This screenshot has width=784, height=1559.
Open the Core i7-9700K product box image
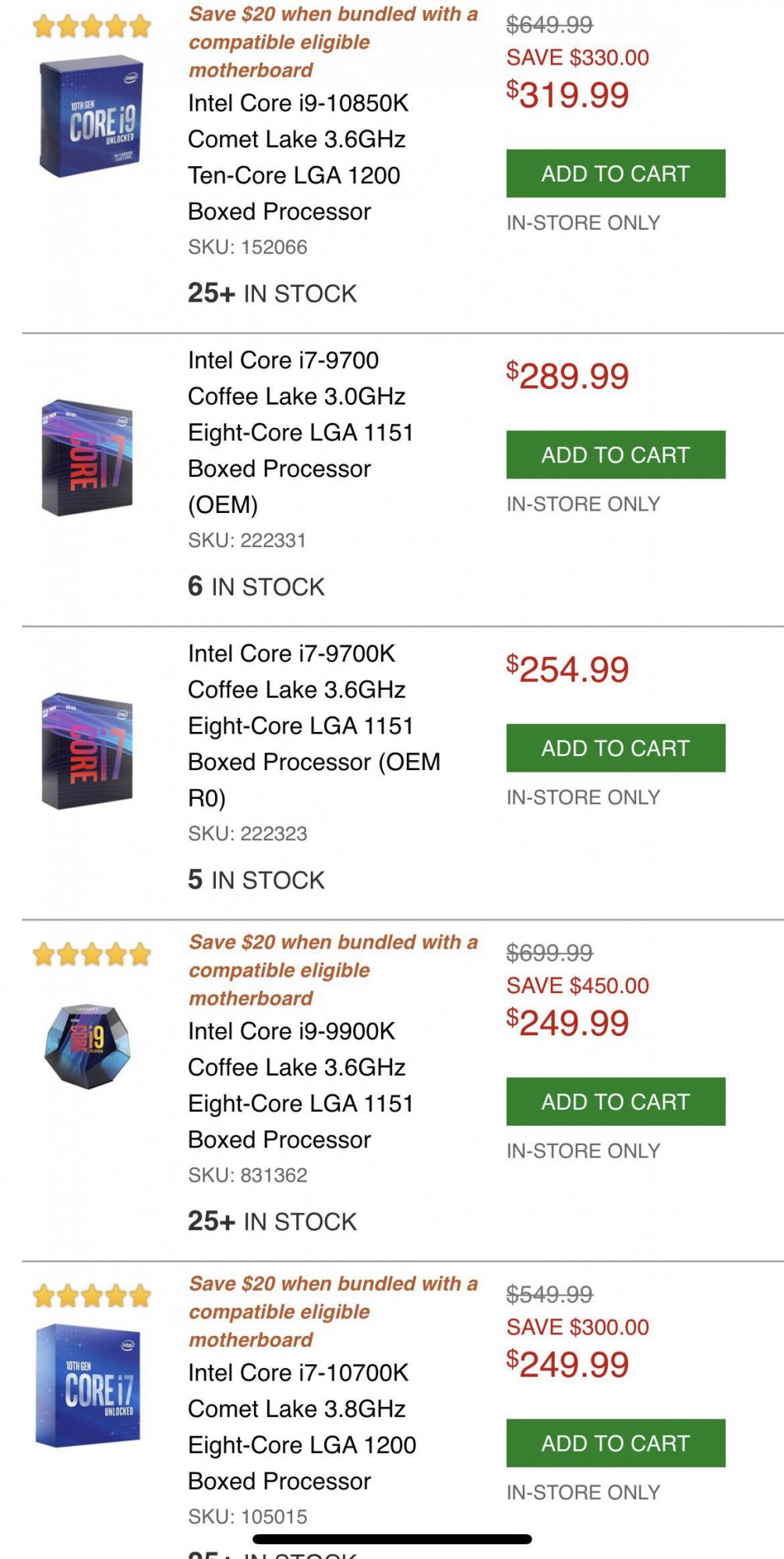tap(87, 750)
